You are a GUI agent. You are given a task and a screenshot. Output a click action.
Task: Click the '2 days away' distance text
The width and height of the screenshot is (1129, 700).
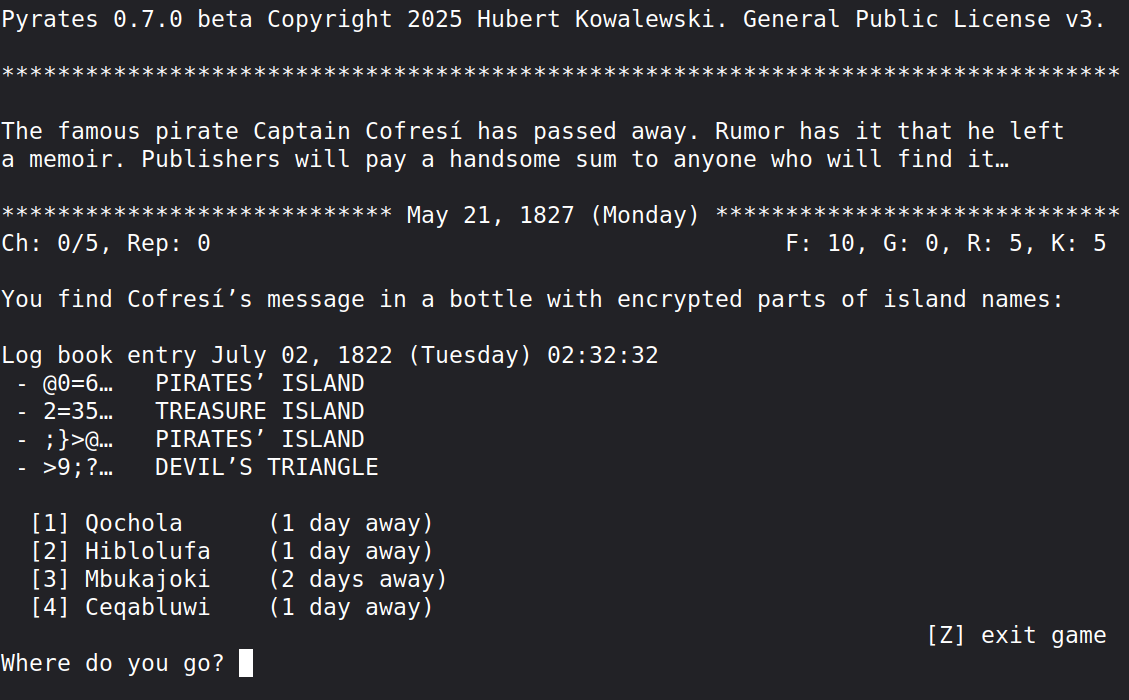(357, 579)
